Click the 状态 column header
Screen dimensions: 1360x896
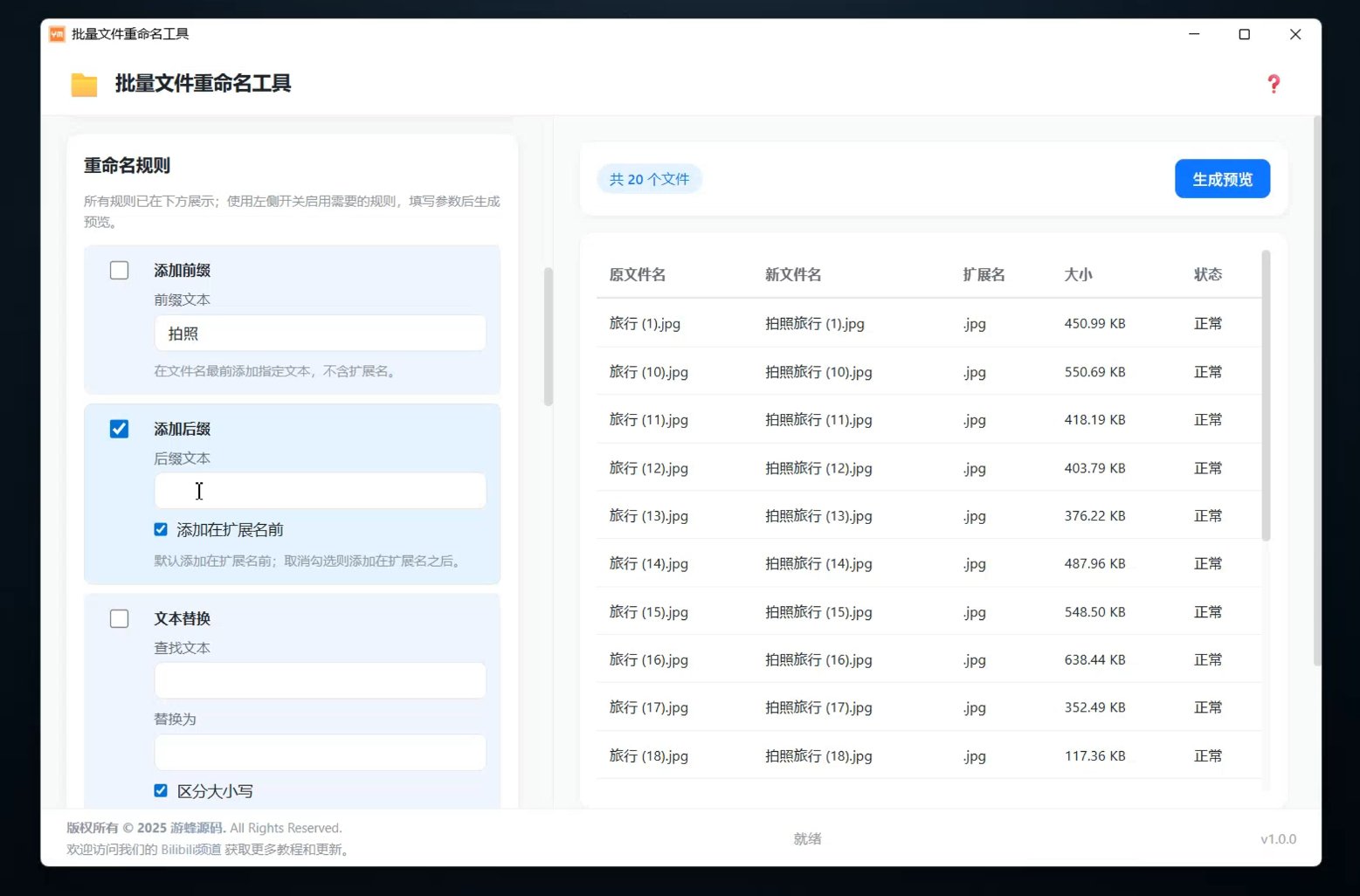click(1208, 274)
